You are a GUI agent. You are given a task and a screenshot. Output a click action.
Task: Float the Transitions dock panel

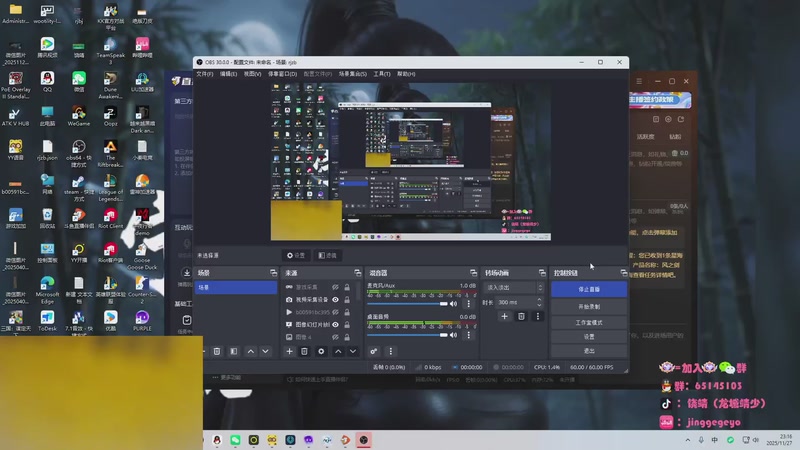click(x=542, y=273)
